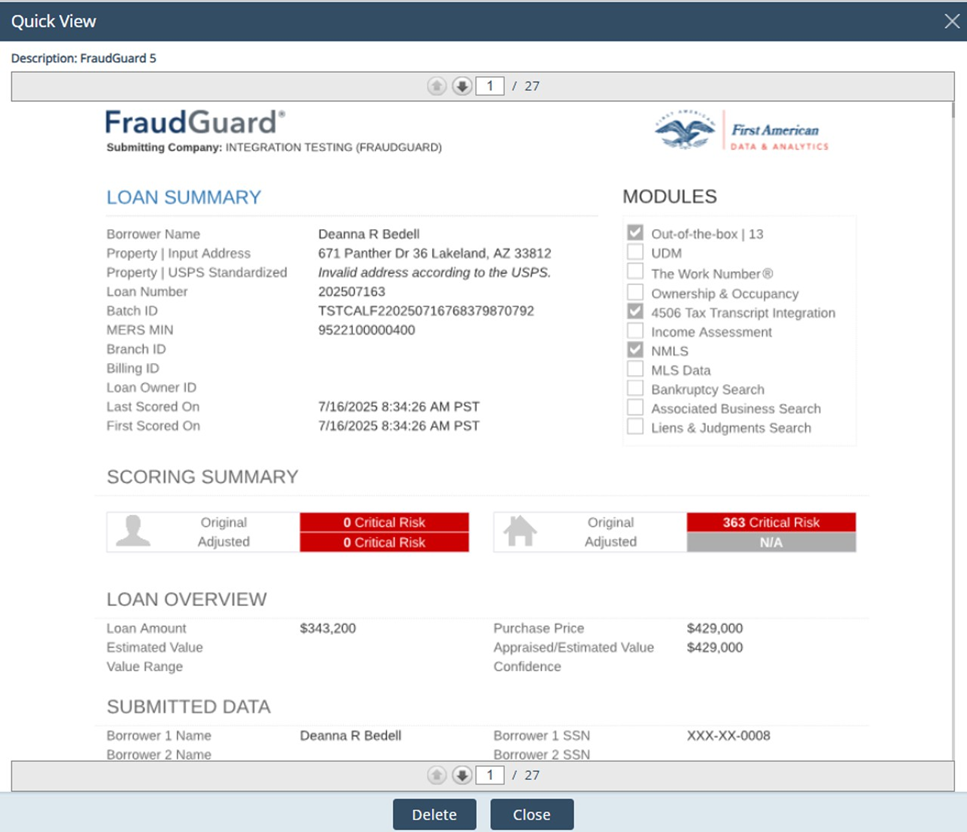
Task: Check the MLS Data module checkbox
Action: (635, 369)
